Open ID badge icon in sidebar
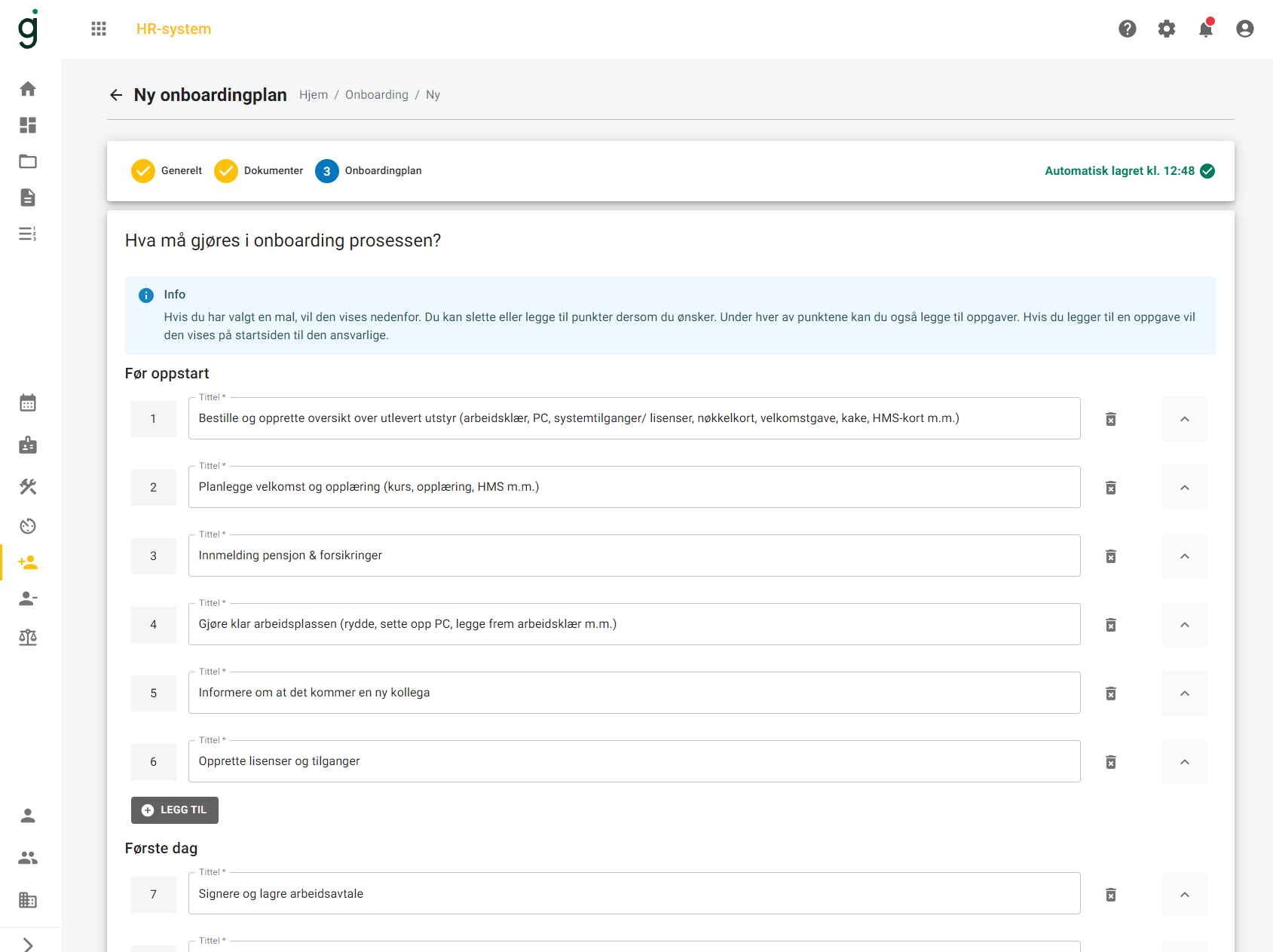 28,445
